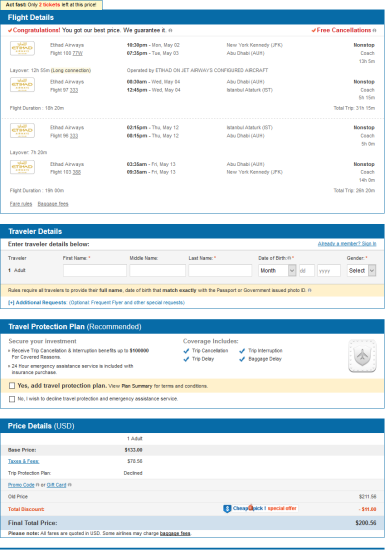
Task: Click the info icon next to Promo Code
Action: click(x=38, y=485)
